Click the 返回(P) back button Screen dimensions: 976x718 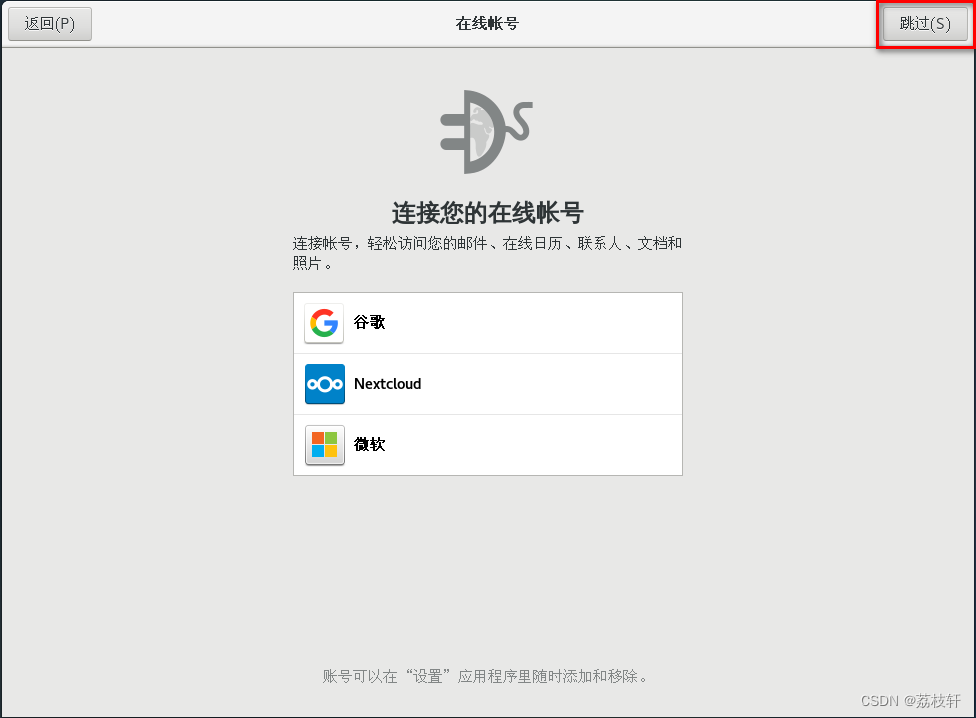(x=50, y=24)
